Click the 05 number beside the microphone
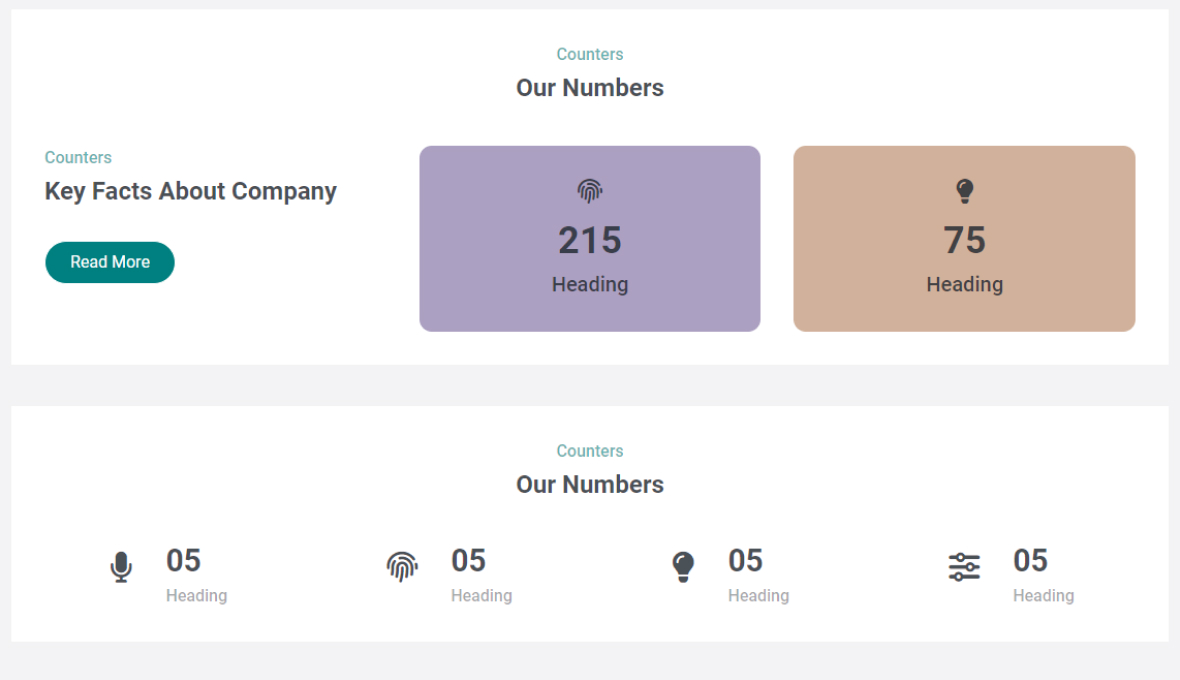This screenshot has height=680, width=1180. pyautogui.click(x=184, y=561)
